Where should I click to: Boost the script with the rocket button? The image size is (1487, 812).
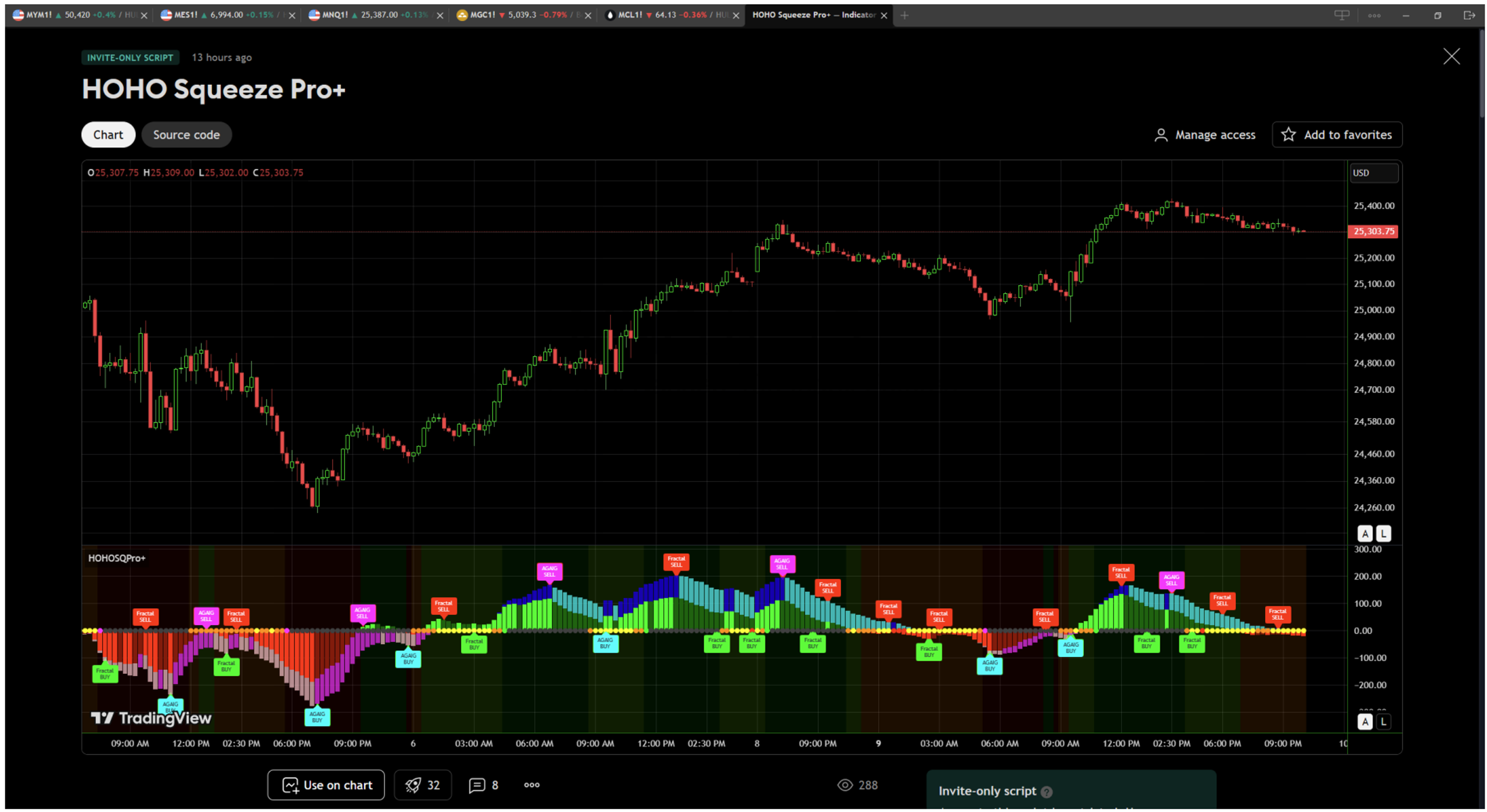tap(422, 785)
